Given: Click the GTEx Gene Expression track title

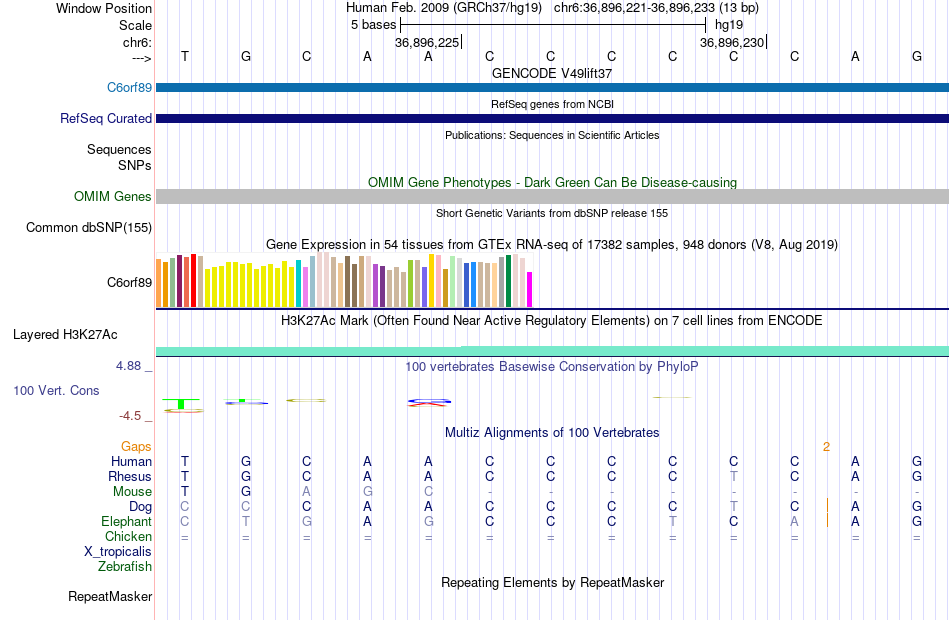Looking at the screenshot, I should 552,244.
